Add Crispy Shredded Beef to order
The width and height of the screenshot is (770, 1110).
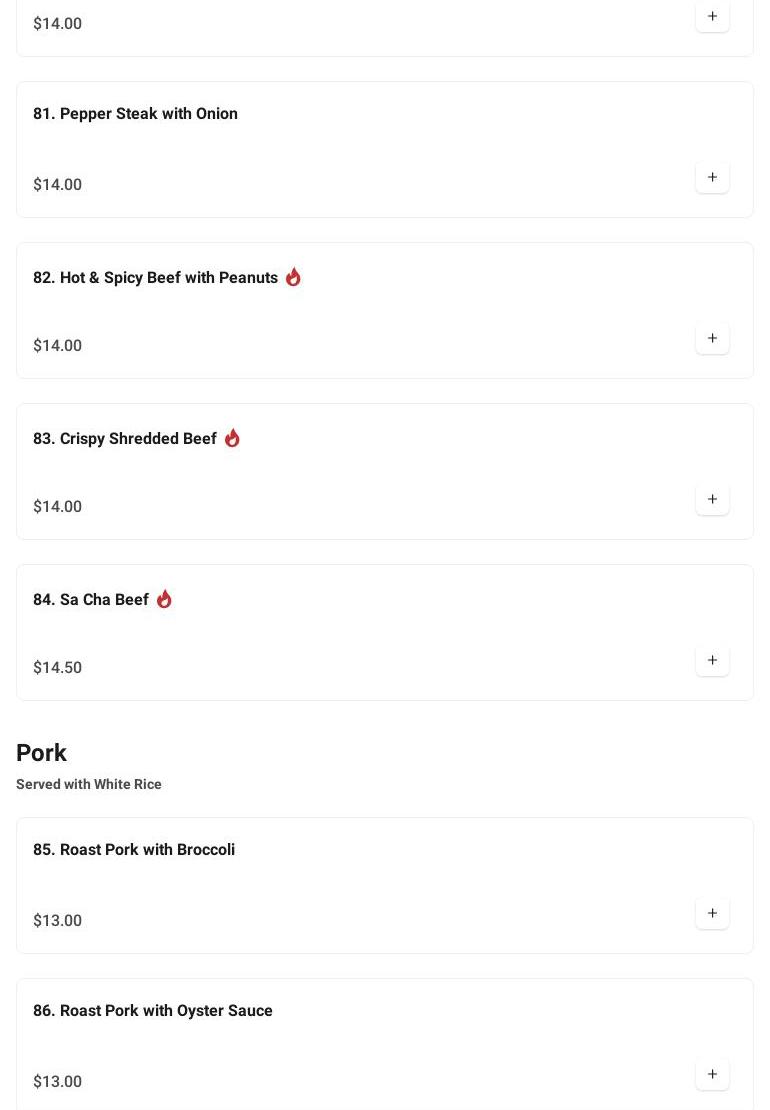tap(712, 500)
